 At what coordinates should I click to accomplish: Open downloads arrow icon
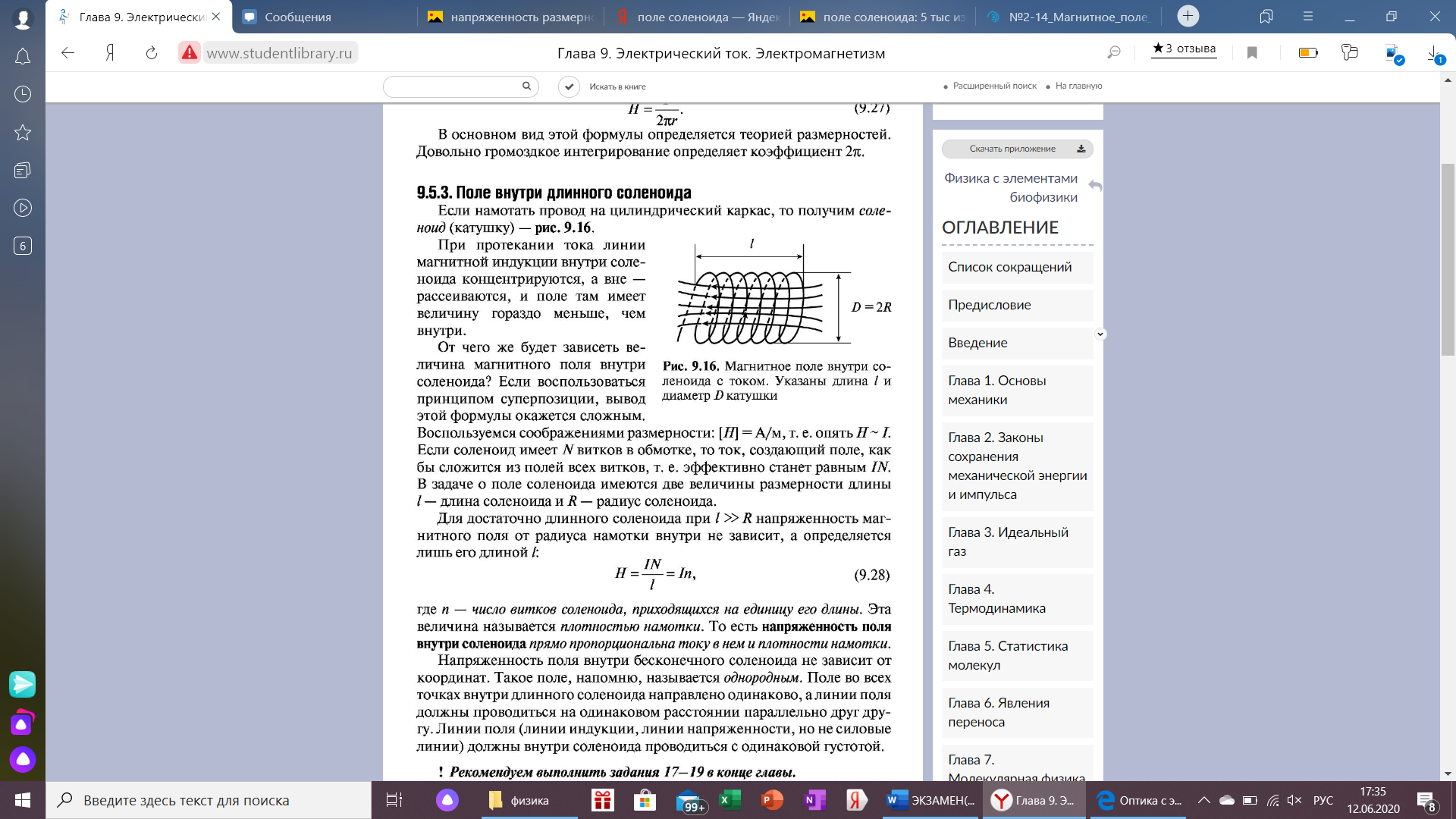coord(1436,54)
